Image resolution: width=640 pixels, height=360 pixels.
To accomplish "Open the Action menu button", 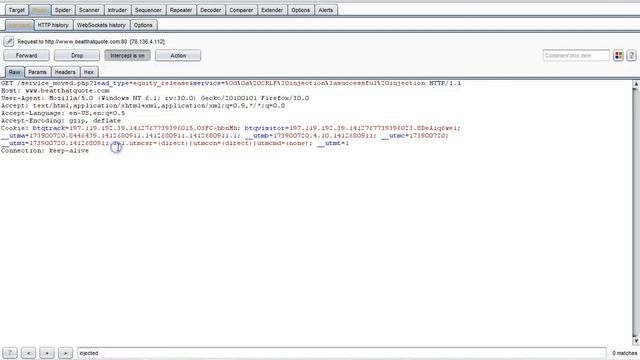I will (178, 56).
